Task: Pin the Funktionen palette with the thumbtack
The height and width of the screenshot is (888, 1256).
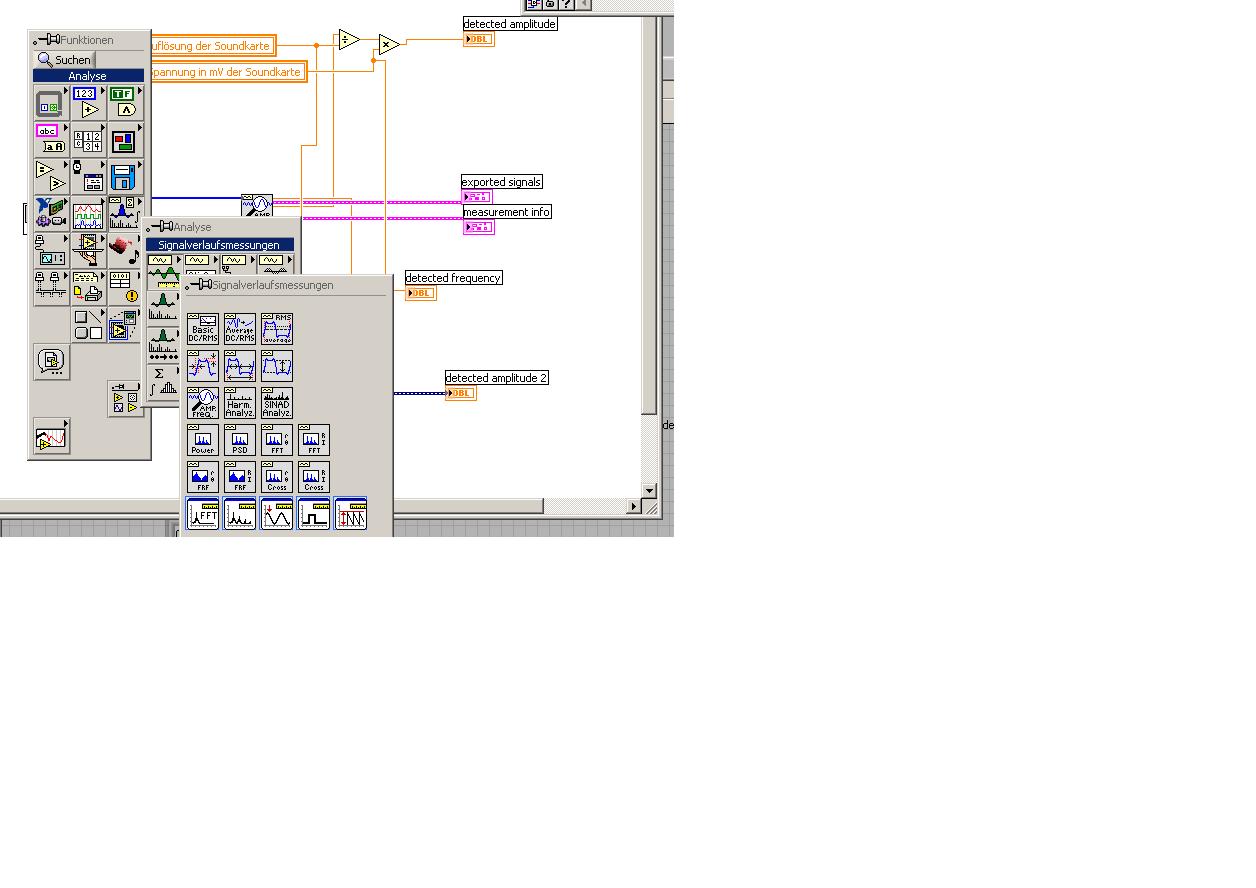Action: [46, 40]
